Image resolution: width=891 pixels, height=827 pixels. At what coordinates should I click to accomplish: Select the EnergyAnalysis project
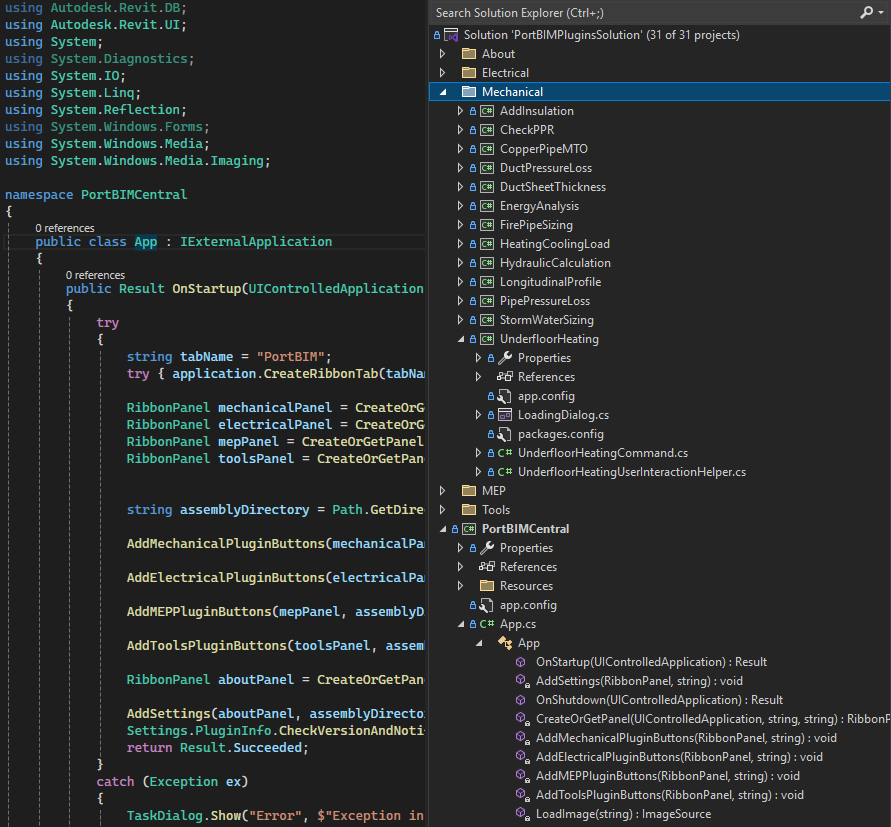[539, 206]
